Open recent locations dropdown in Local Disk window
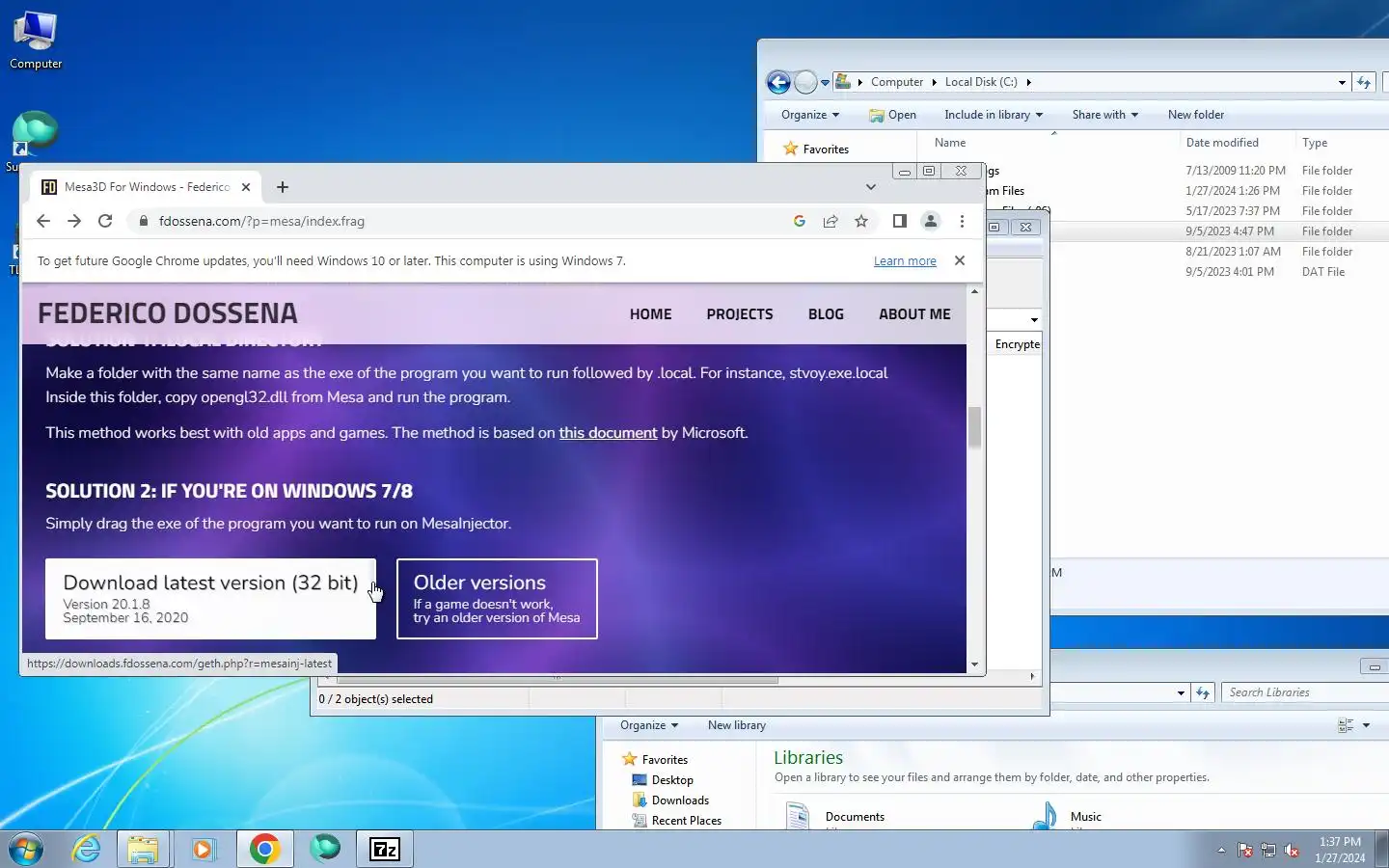Screen dimensions: 1389x868 (825, 83)
